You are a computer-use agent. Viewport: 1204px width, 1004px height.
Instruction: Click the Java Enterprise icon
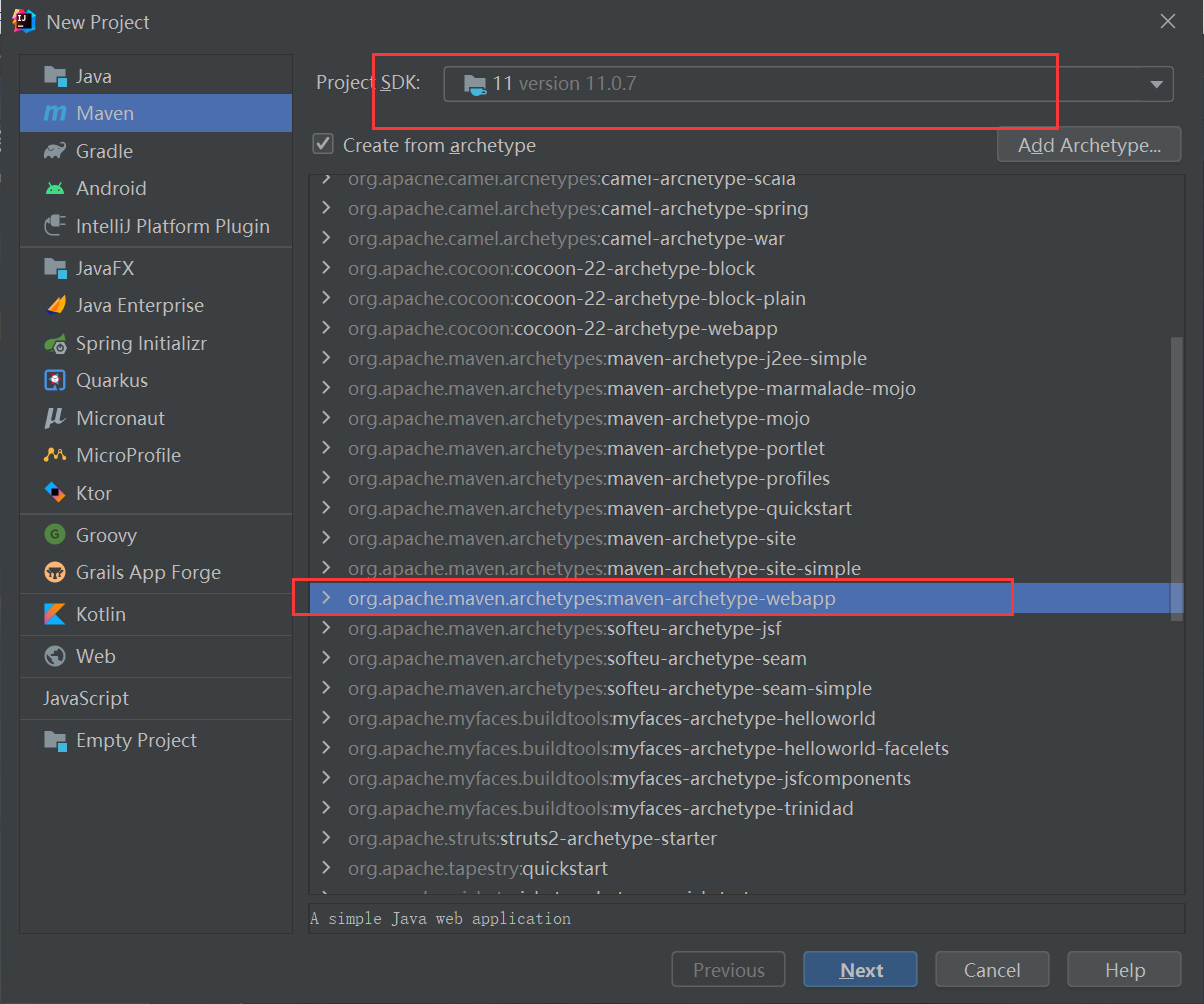click(55, 305)
